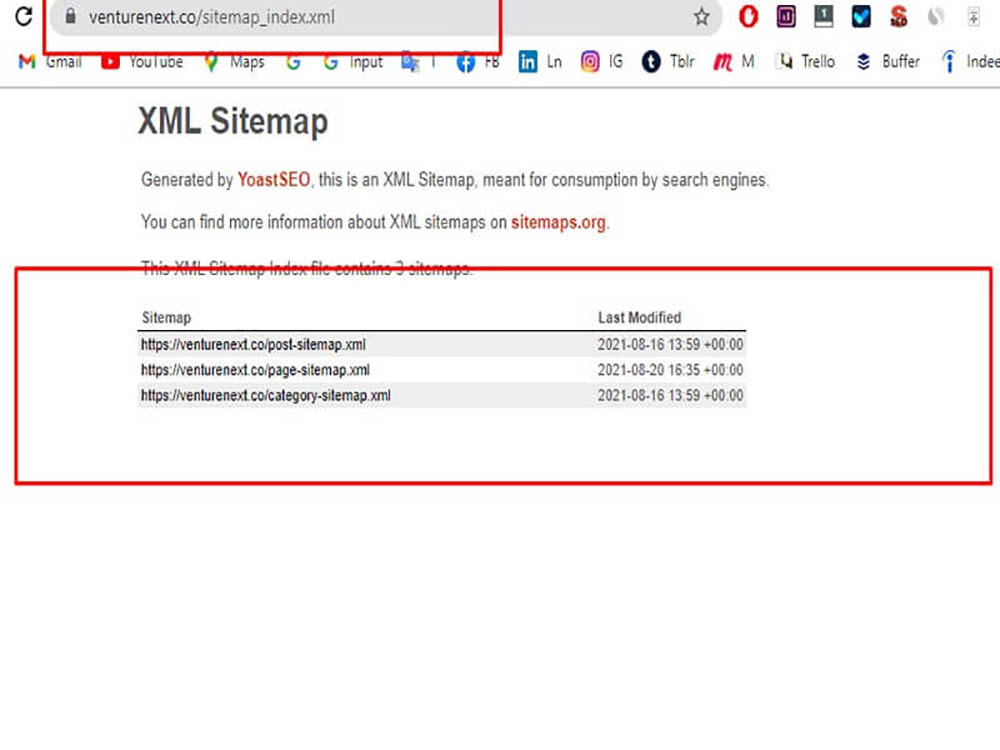Click the post-sitemap row's modified date

coord(670,344)
